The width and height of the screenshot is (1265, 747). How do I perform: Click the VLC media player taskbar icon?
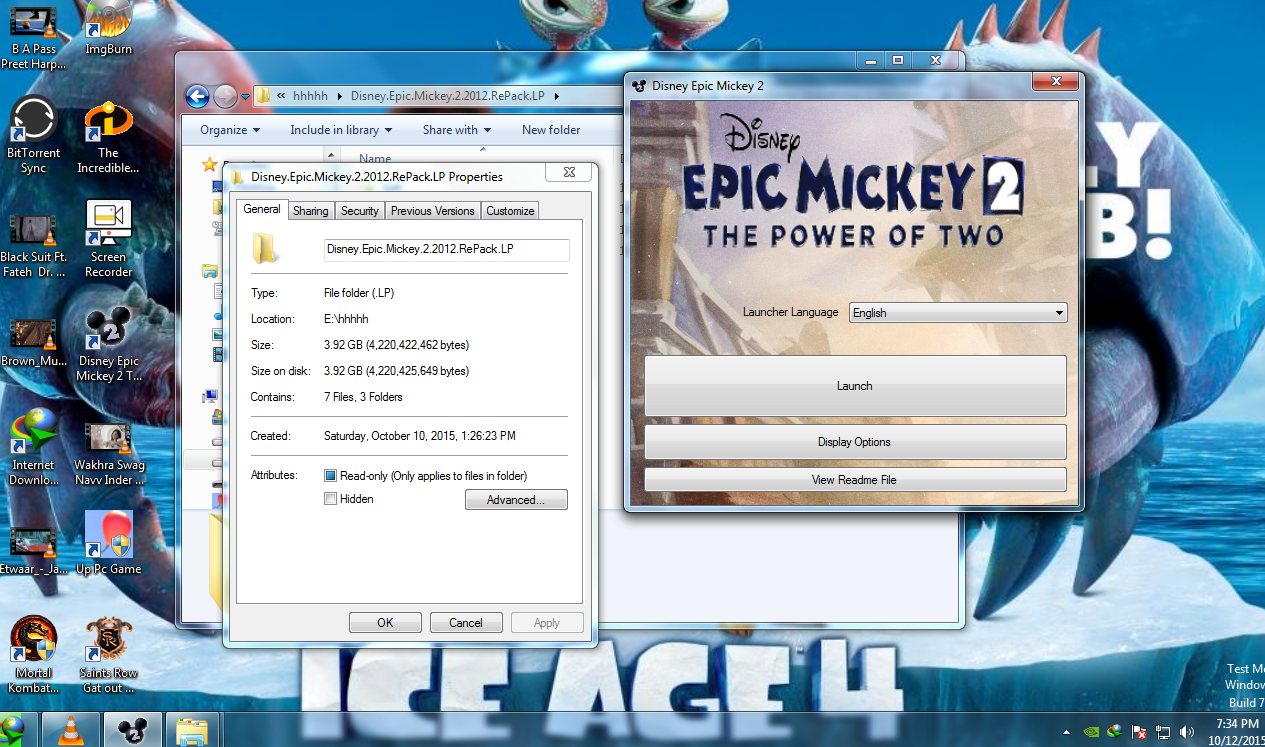coord(73,730)
